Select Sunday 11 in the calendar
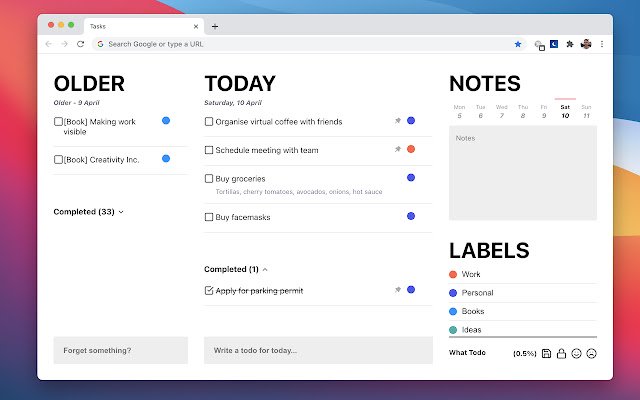Viewport: 640px width, 400px height. (x=587, y=111)
